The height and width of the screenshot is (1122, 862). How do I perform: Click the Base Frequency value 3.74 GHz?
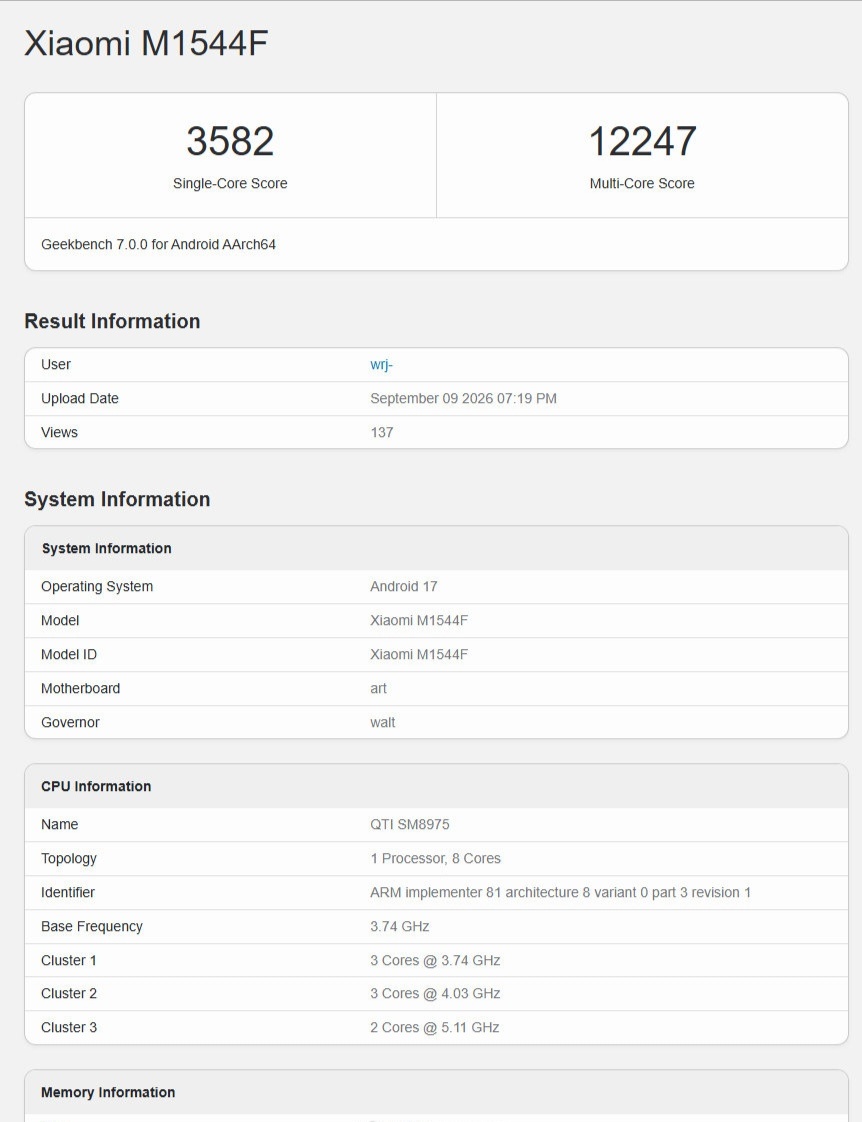coord(399,926)
